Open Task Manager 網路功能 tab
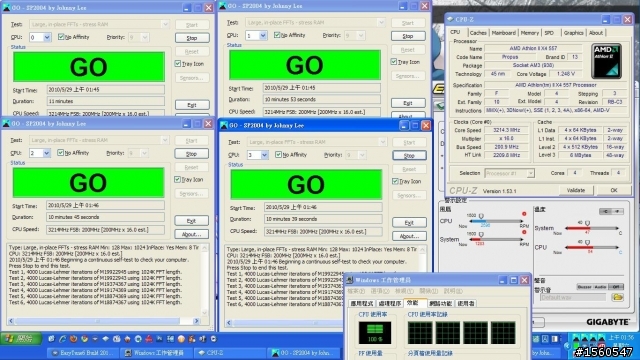The image size is (640, 360). click(440, 304)
